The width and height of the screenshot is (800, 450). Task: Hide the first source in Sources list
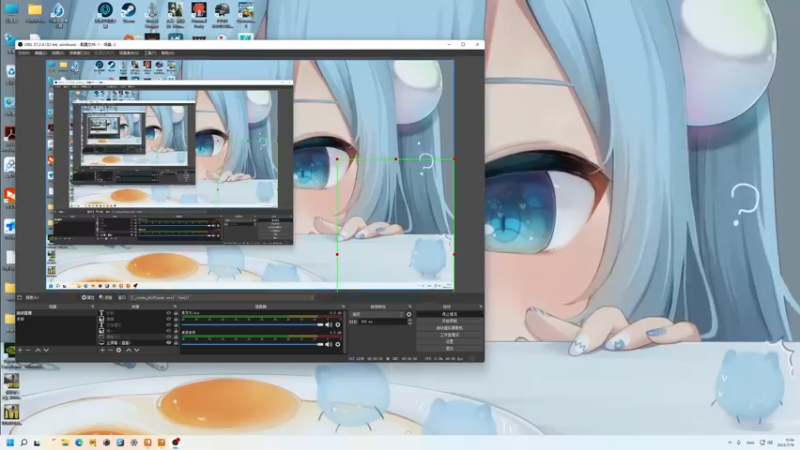coord(169,313)
